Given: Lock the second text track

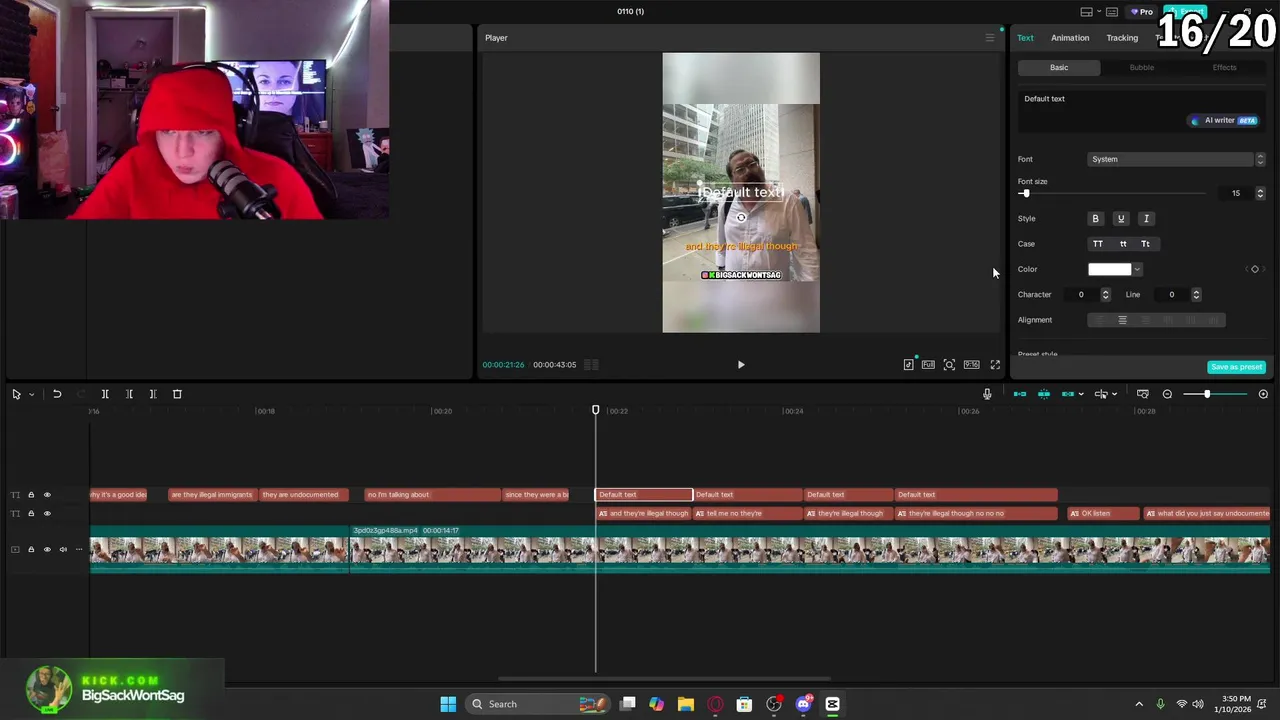Looking at the screenshot, I should [x=31, y=514].
